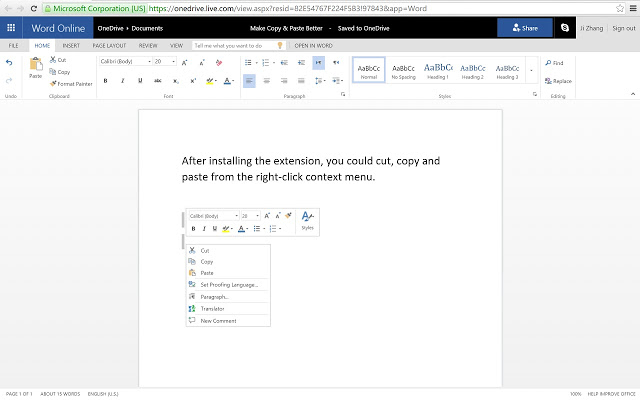
Task: Switch to the PAGE LAYOUT tab
Action: click(x=109, y=45)
